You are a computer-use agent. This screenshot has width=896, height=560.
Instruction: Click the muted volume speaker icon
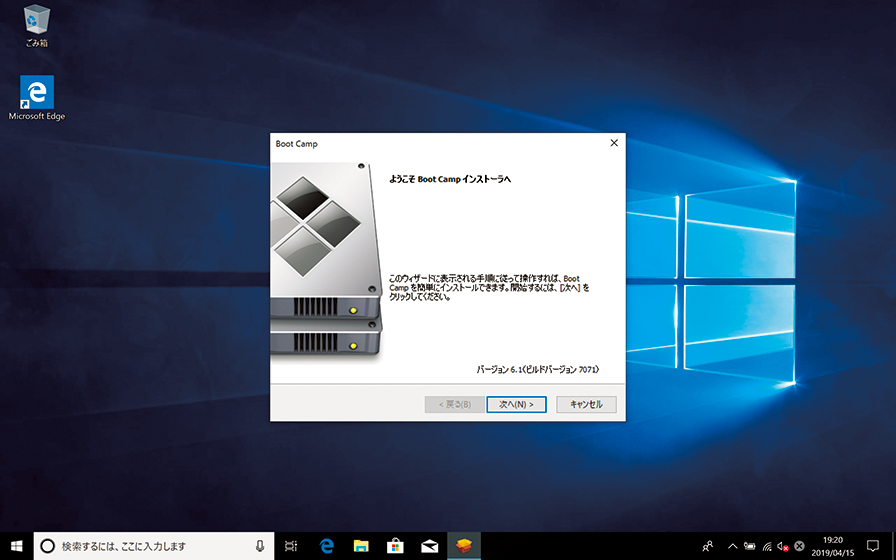[x=782, y=546]
